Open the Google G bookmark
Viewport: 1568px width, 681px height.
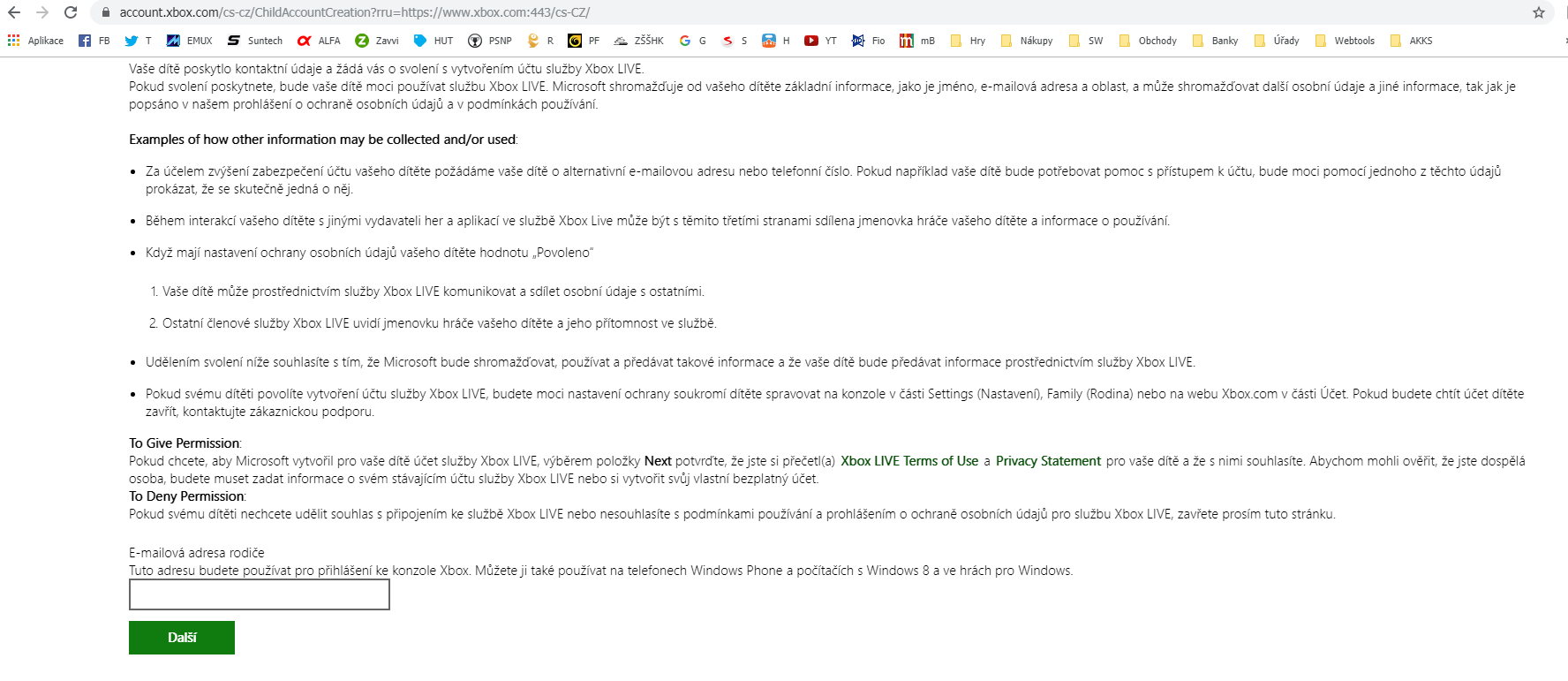pos(692,41)
